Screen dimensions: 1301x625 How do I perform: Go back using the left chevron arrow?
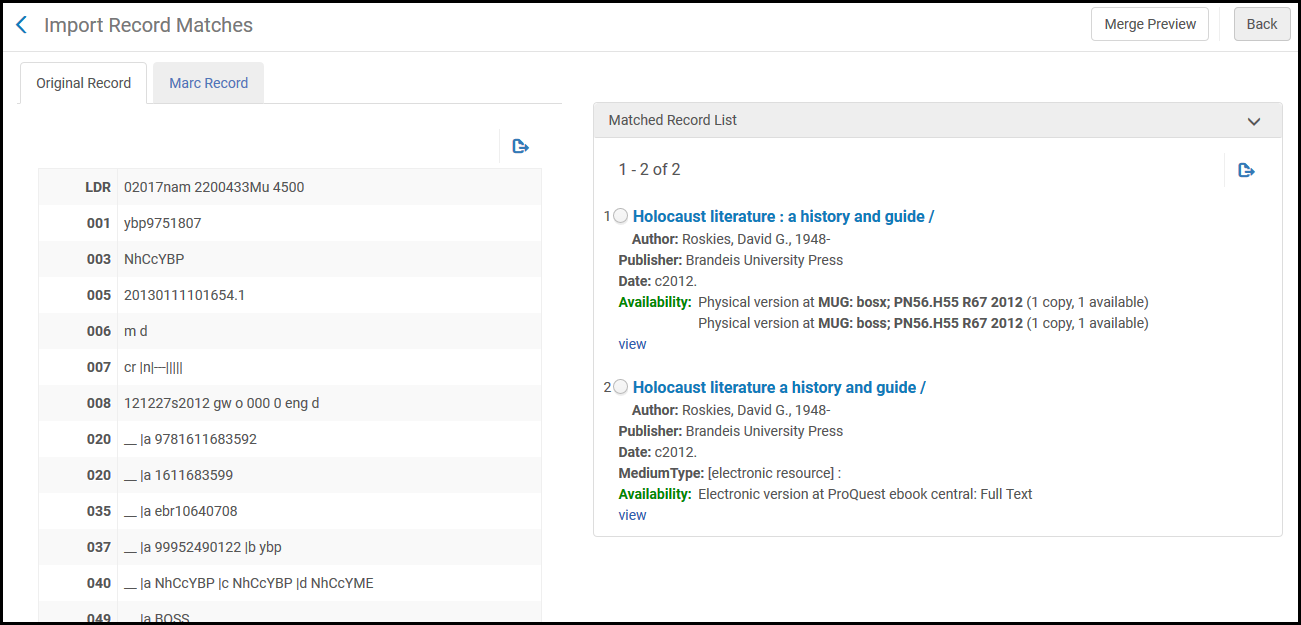(21, 25)
